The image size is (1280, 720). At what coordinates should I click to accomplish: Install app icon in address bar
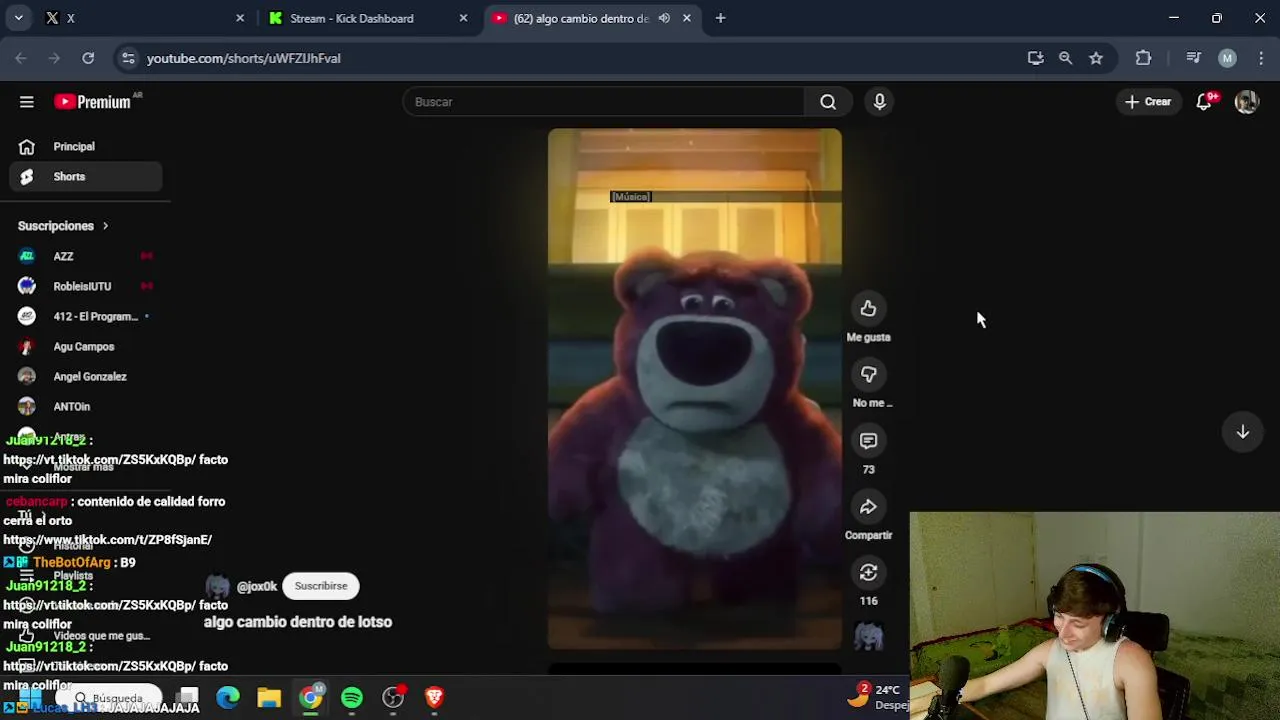pyautogui.click(x=1035, y=58)
